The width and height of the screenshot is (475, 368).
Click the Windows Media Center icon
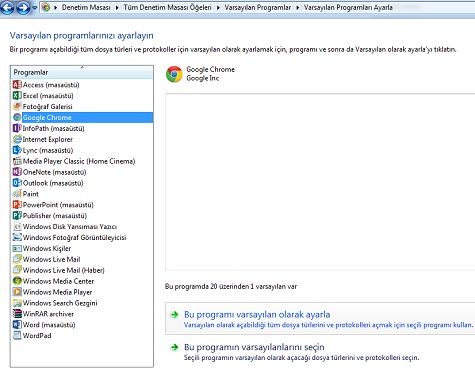[17, 281]
